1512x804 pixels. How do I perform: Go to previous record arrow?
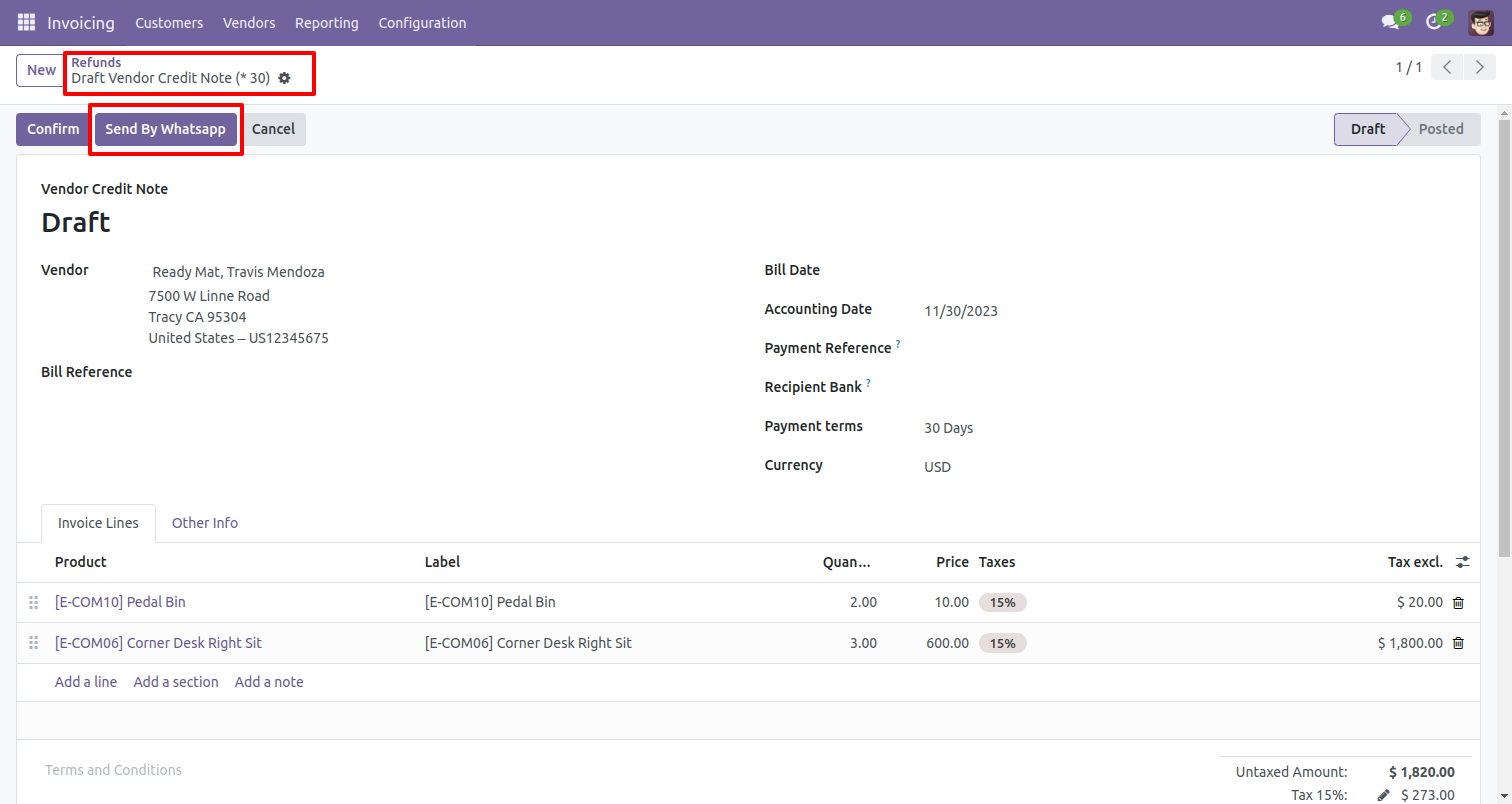(1447, 68)
